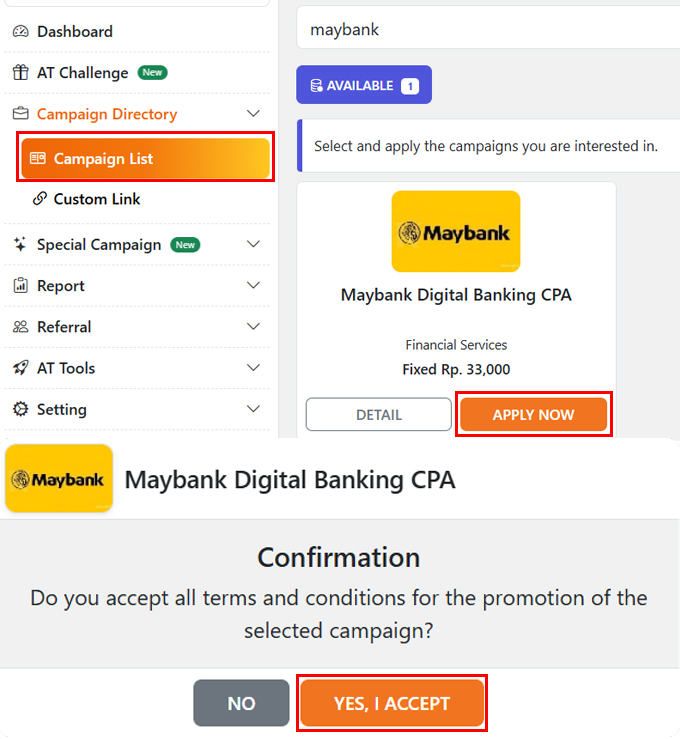This screenshot has width=680, height=739.
Task: Click the AT Challenge gift icon
Action: (x=20, y=73)
